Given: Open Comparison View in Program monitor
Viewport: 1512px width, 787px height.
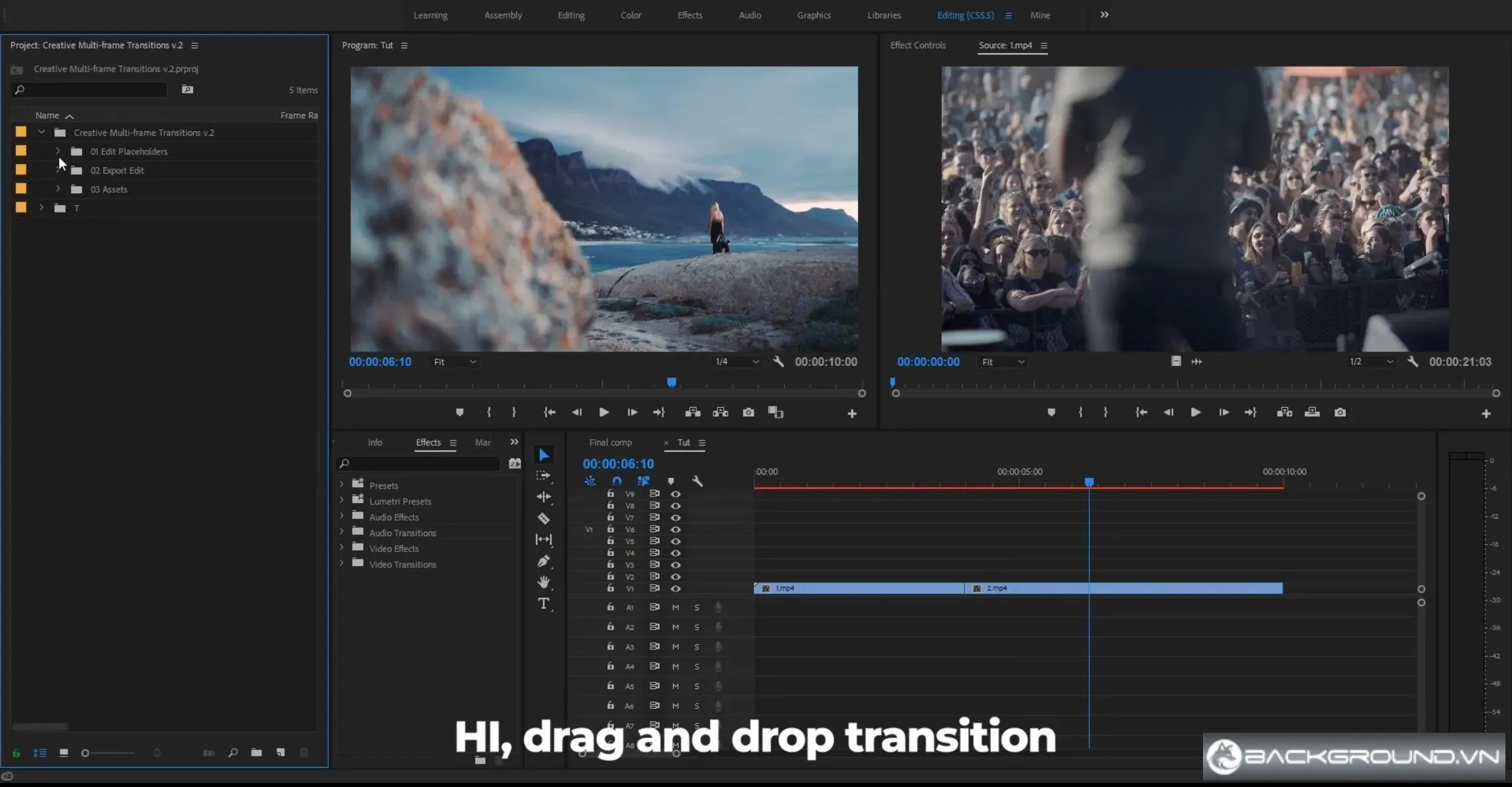Looking at the screenshot, I should point(776,412).
